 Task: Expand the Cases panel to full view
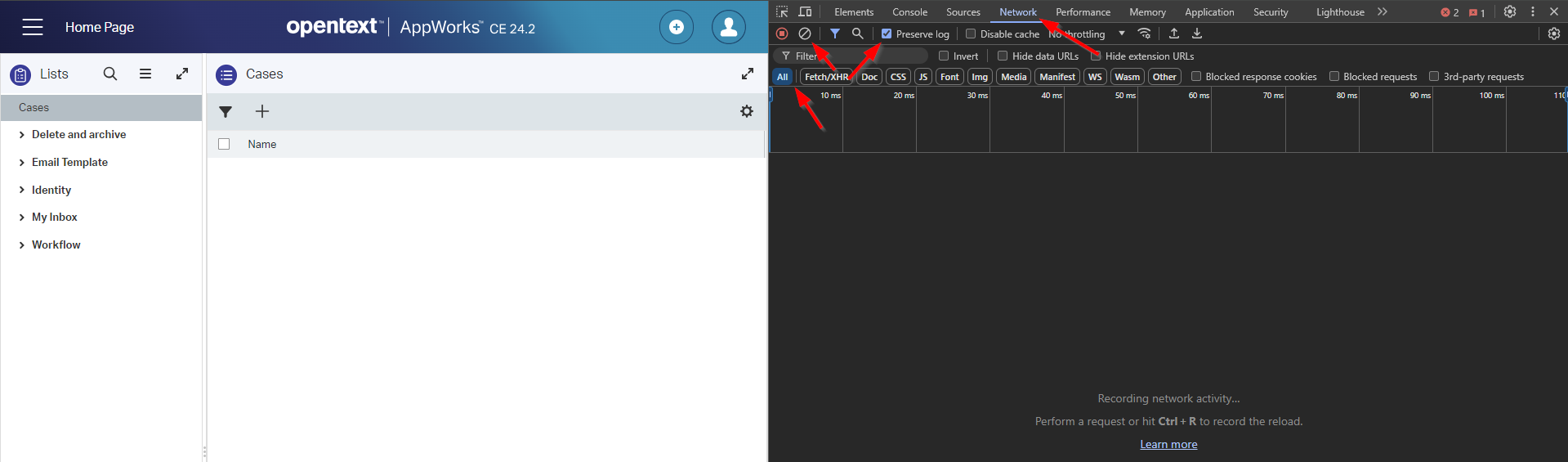coord(747,74)
